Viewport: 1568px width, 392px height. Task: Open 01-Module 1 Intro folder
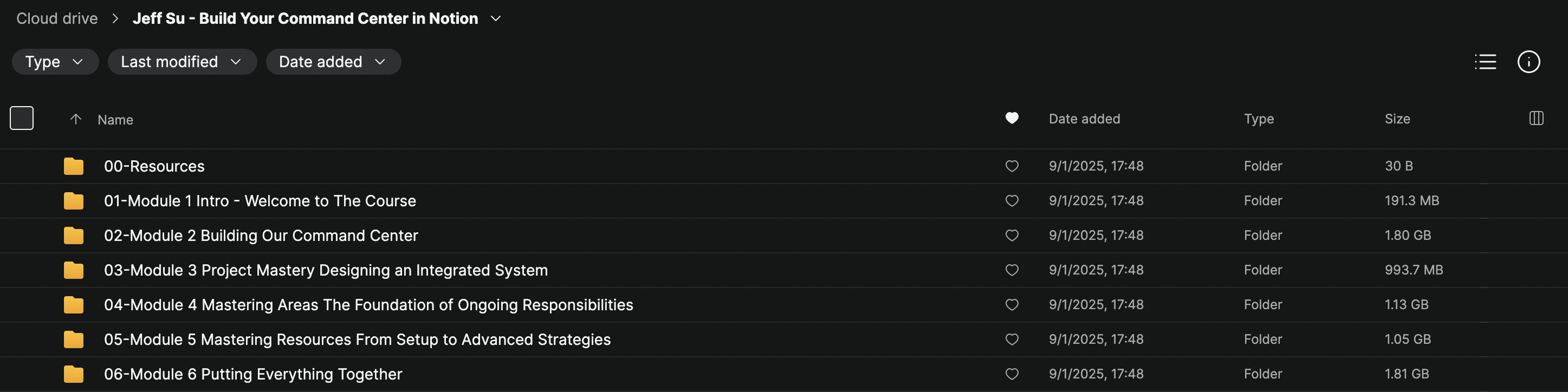260,201
